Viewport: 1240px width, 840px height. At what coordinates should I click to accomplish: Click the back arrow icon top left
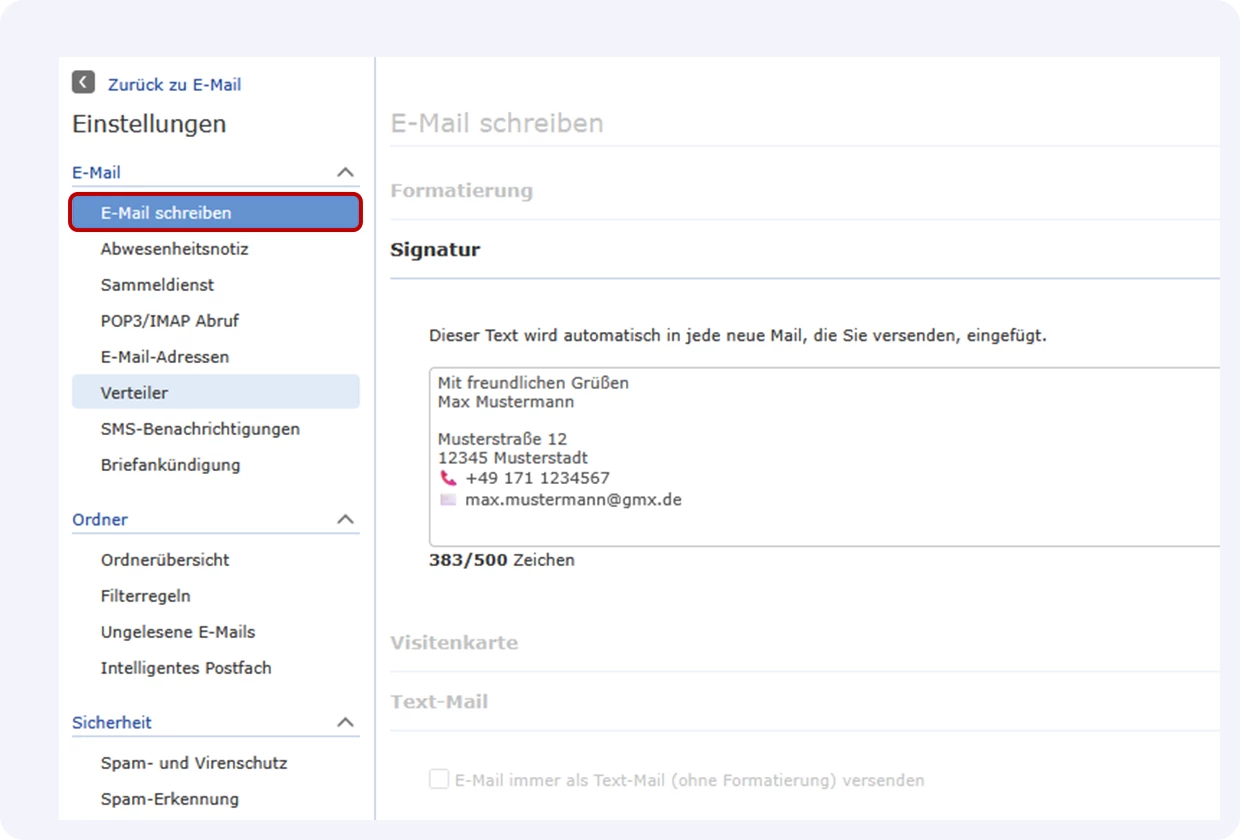[83, 83]
